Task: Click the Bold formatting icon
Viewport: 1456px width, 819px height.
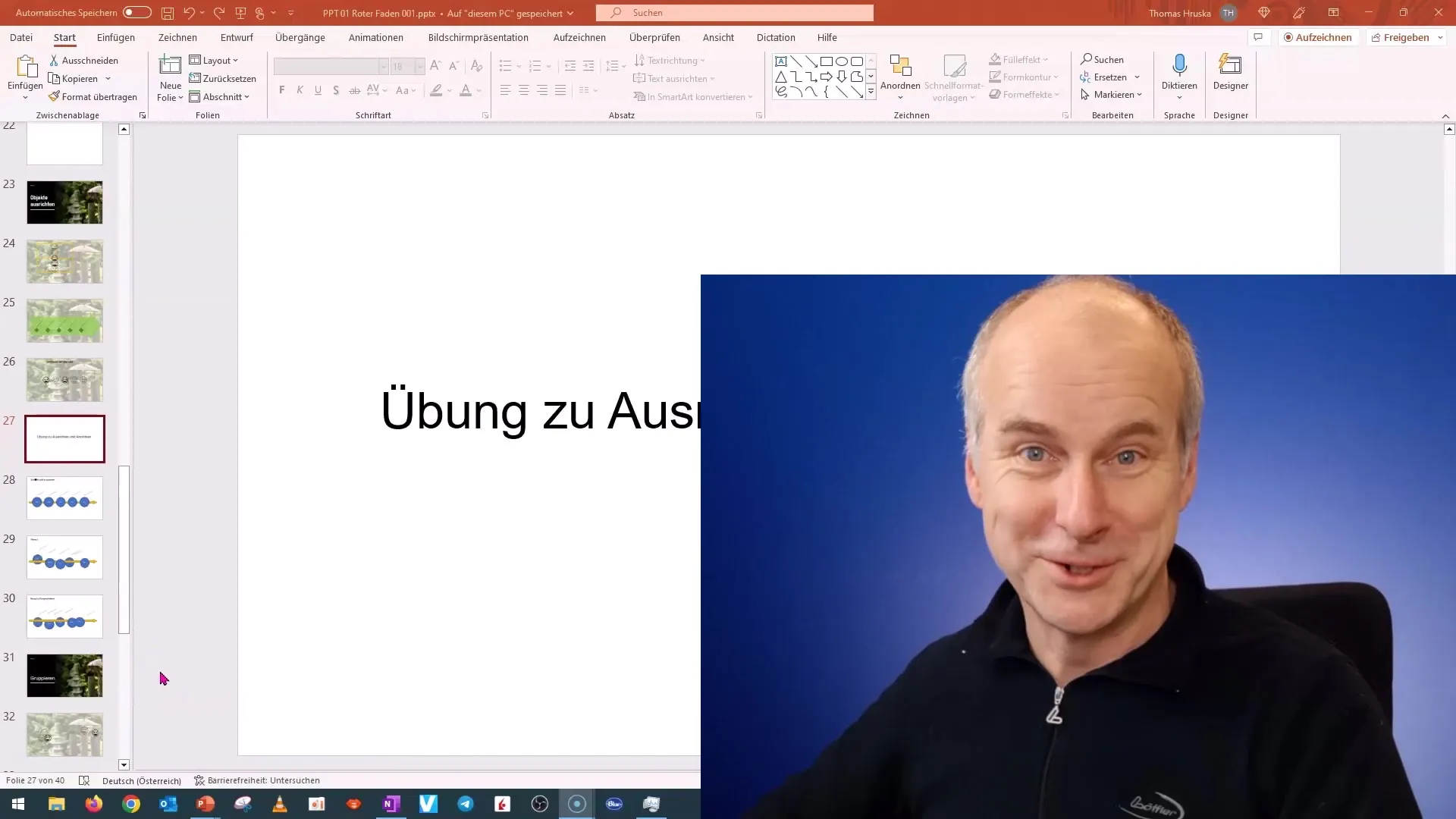Action: 281,90
